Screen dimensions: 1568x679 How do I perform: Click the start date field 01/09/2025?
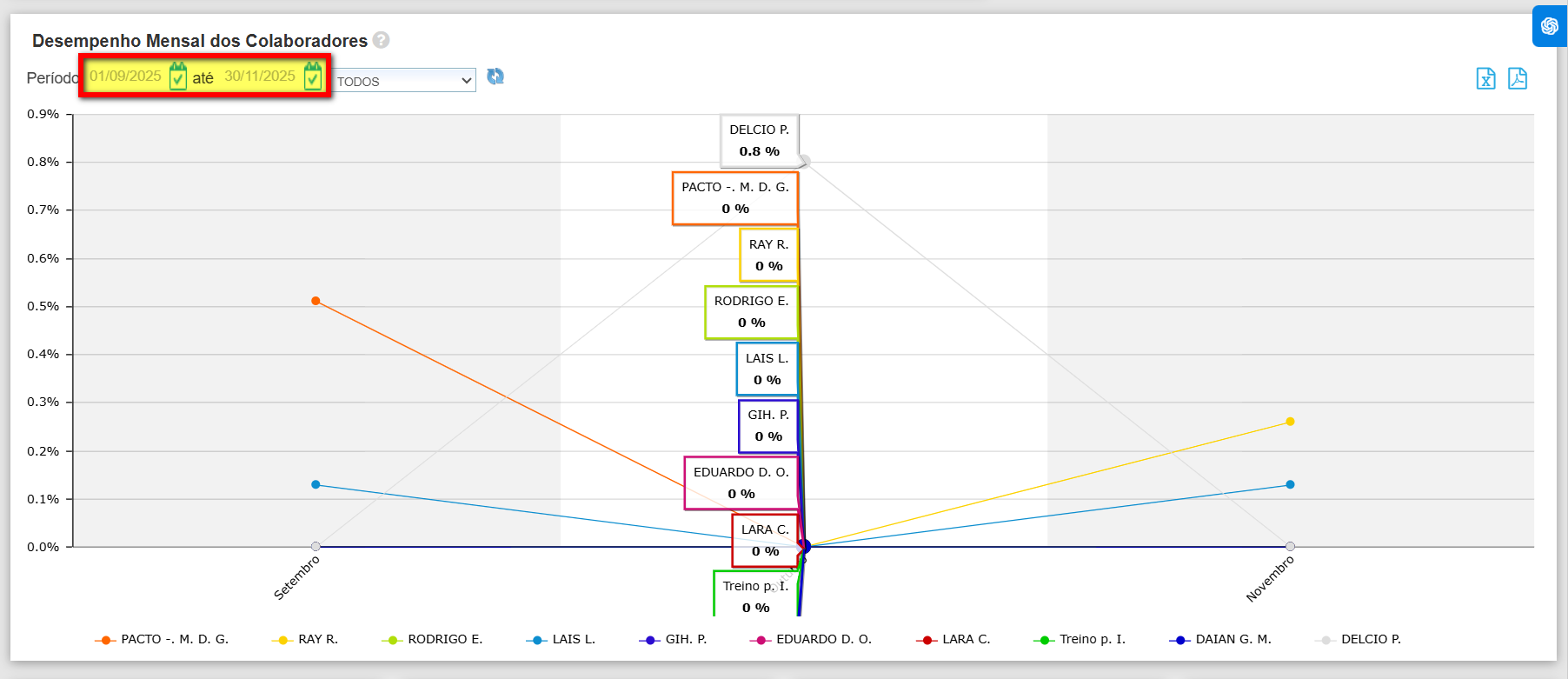pos(126,77)
